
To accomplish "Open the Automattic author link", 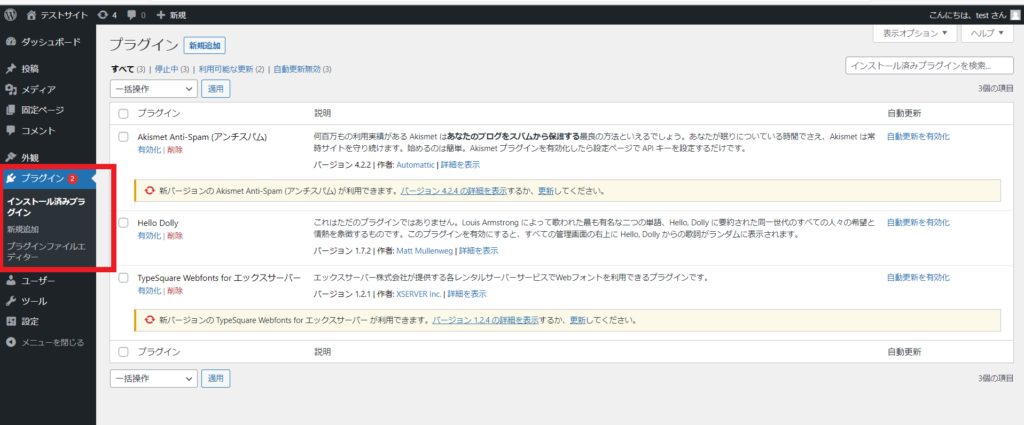I will pos(416,165).
